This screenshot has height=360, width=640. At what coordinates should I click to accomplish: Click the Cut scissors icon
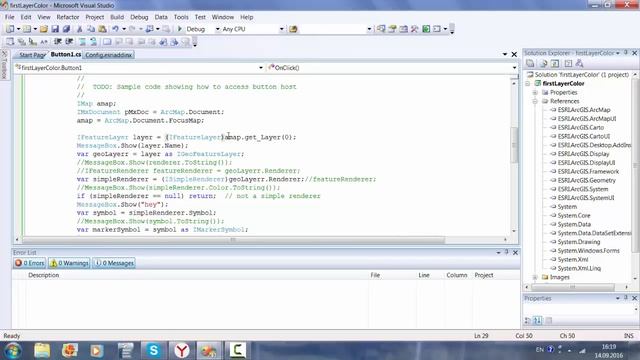click(x=80, y=29)
